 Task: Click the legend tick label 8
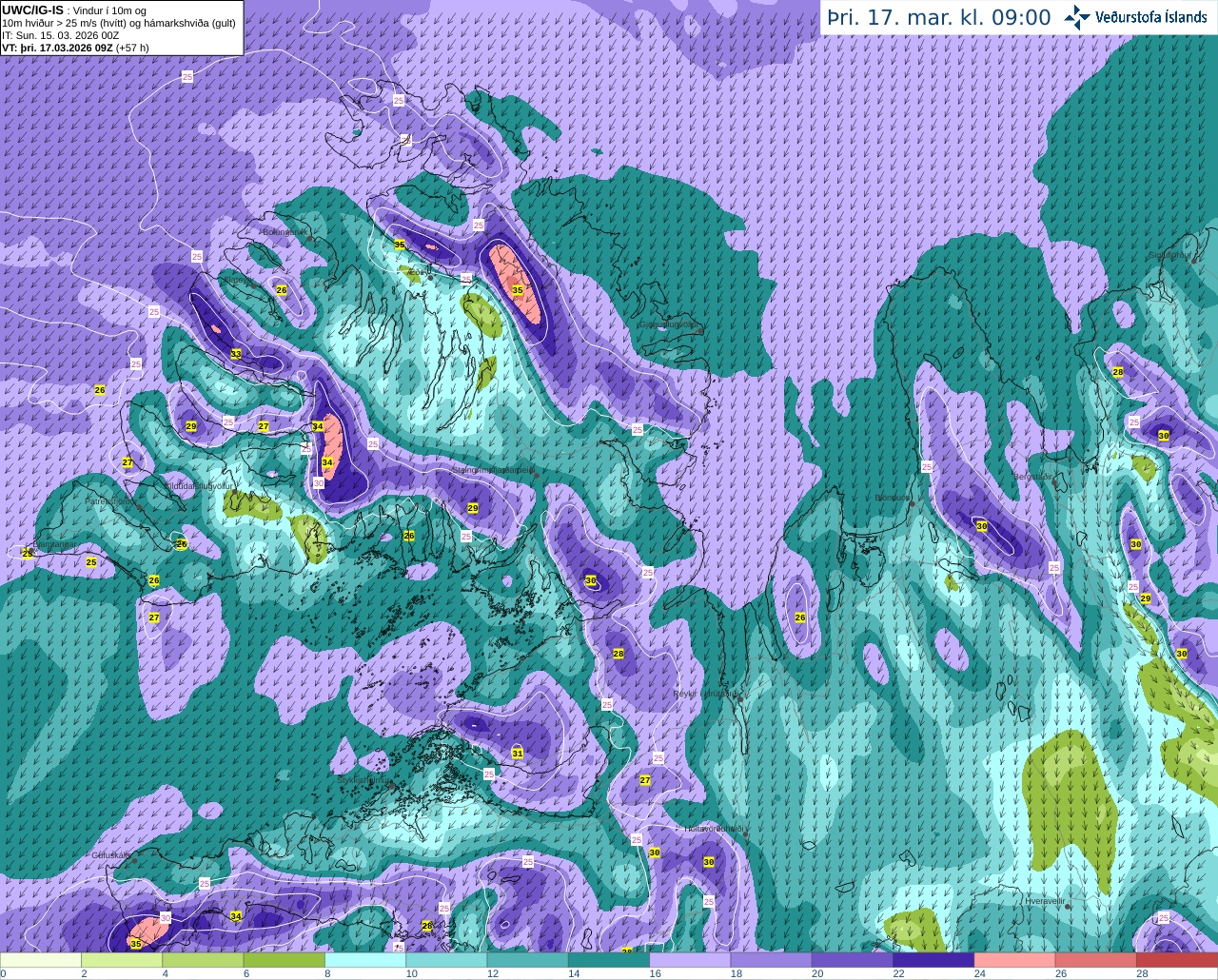pyautogui.click(x=326, y=973)
